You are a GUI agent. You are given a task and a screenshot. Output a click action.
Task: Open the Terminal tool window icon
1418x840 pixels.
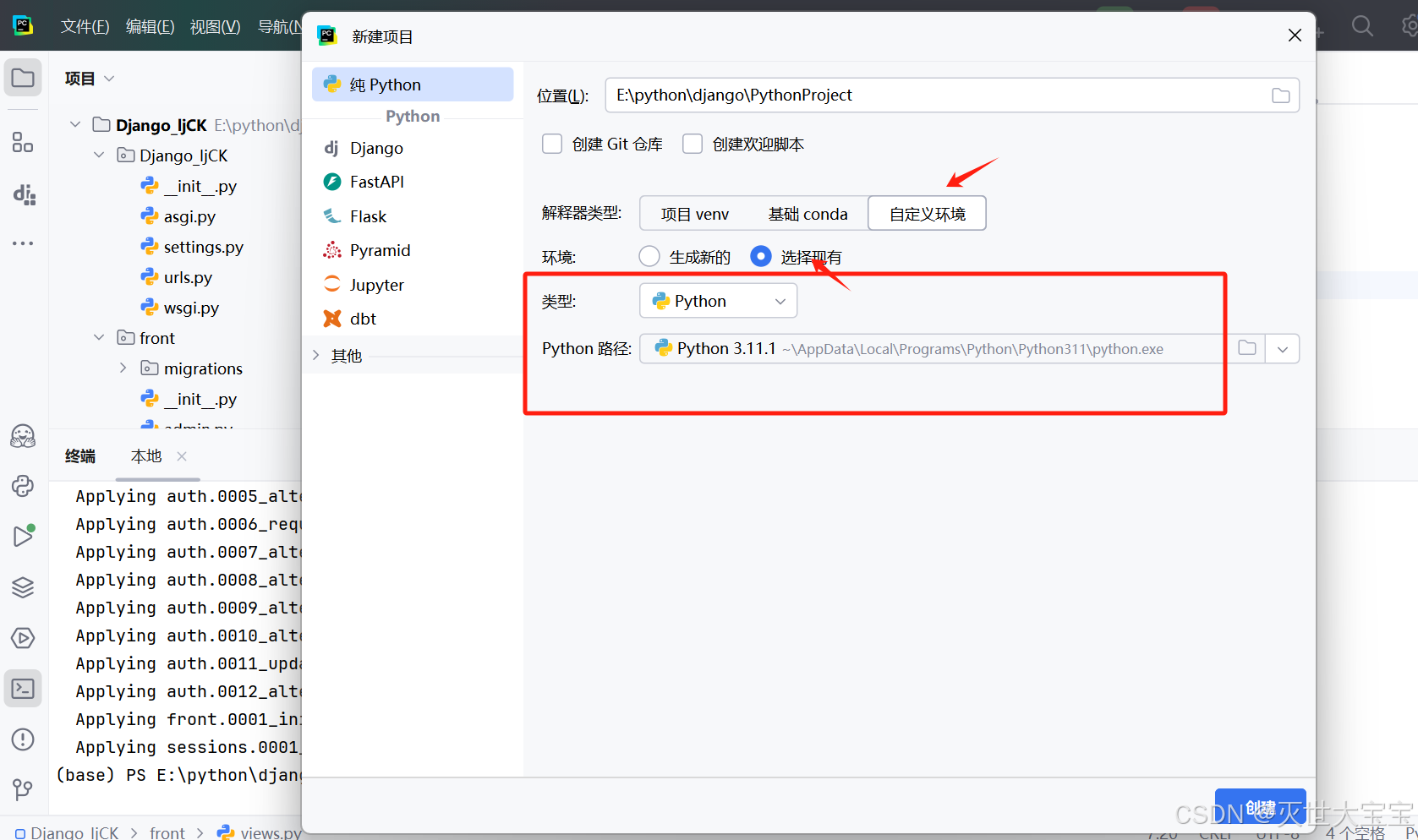[x=22, y=688]
